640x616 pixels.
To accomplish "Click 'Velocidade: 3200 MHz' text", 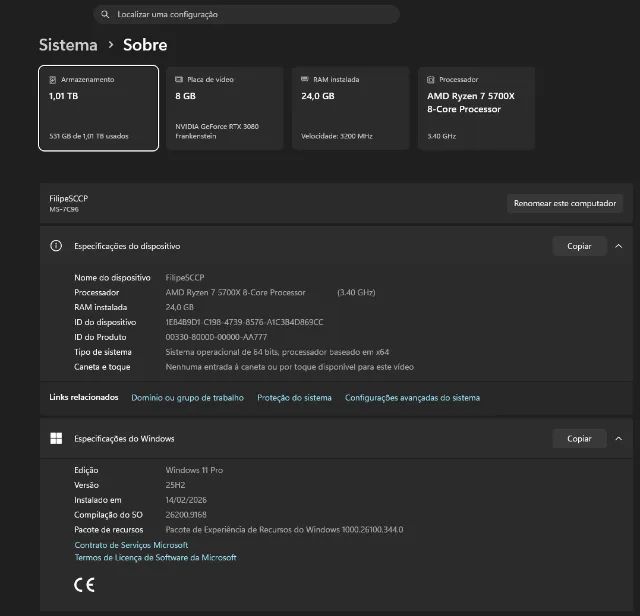I will [337, 136].
